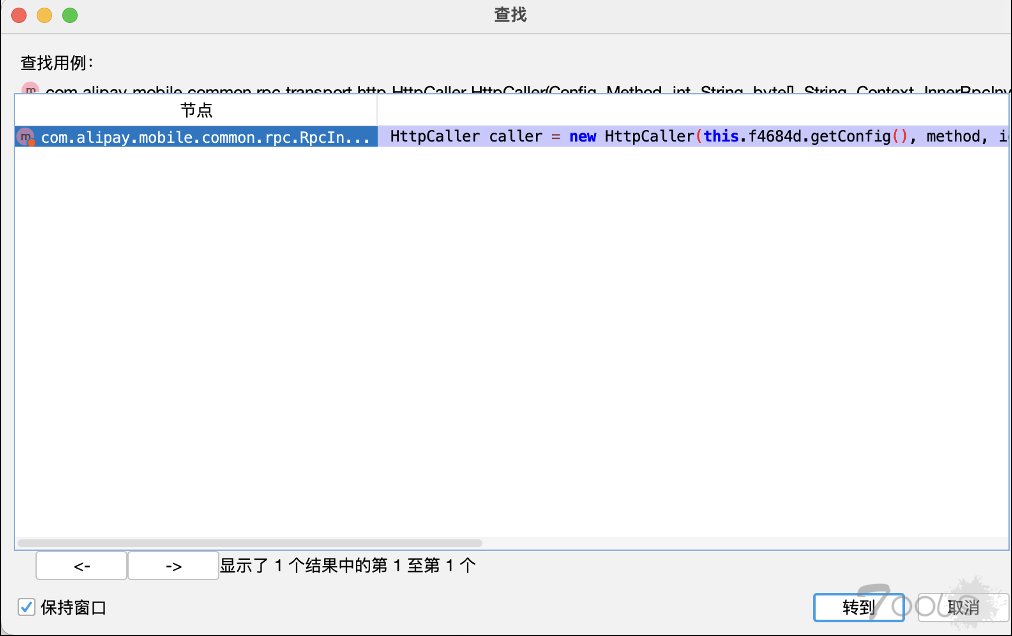The image size is (1012, 636).
Task: Minimize the window using the yellow button
Action: coord(44,16)
